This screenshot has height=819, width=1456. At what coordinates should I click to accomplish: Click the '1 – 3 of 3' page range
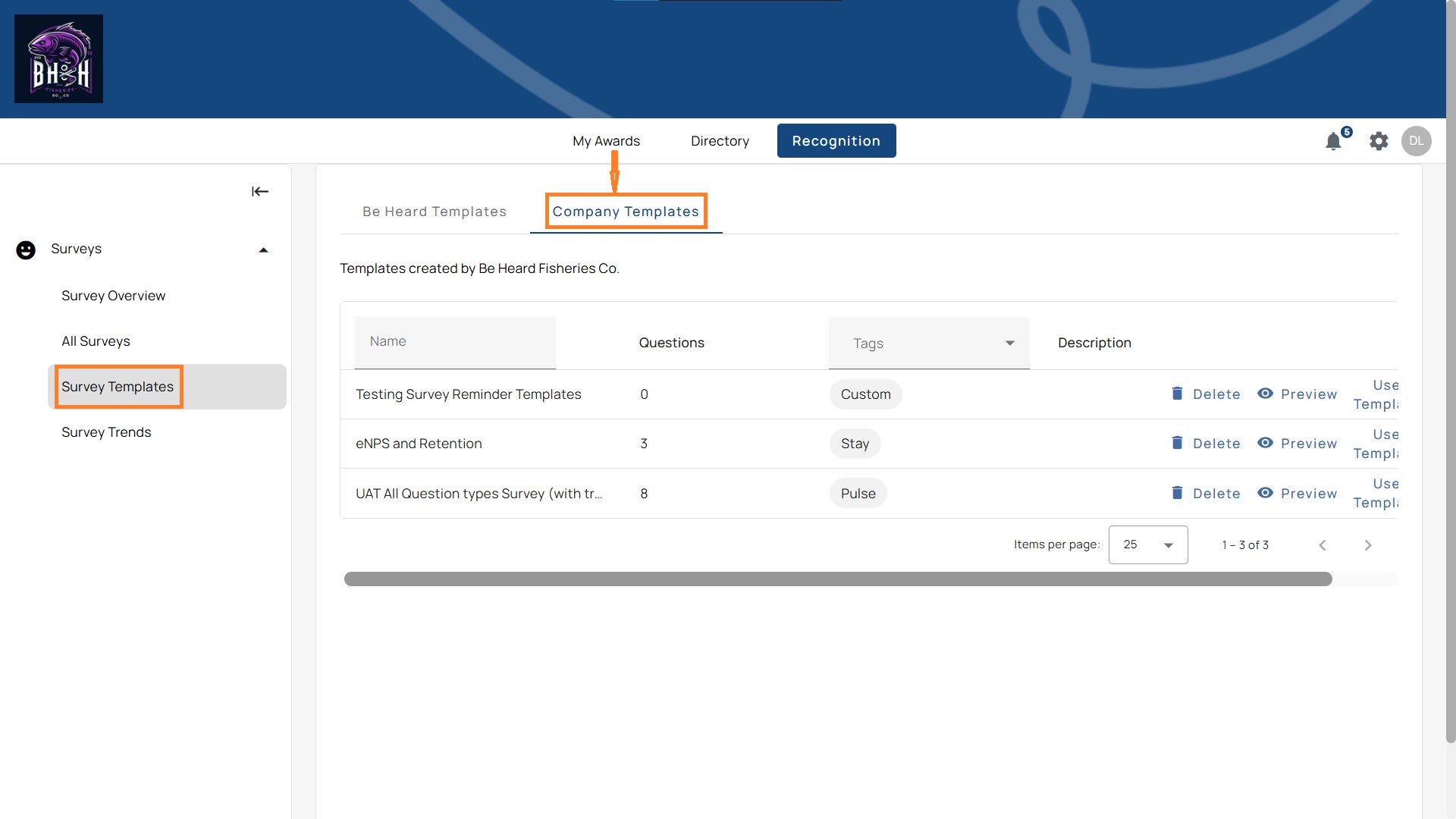[x=1245, y=545]
